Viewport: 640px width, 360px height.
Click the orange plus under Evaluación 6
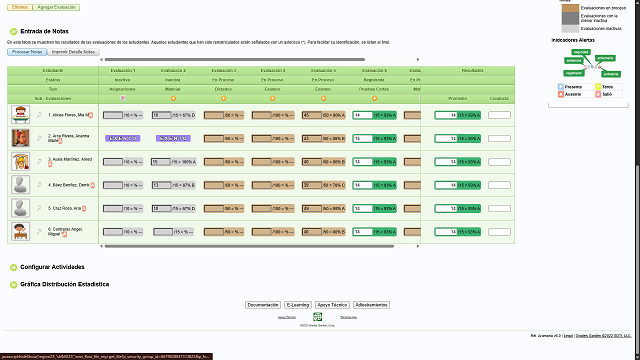(x=374, y=98)
